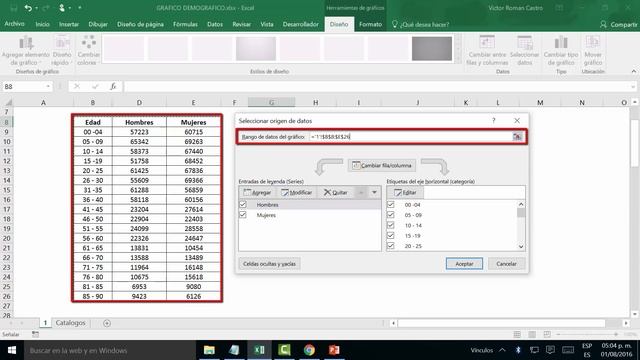Uncheck the 20 - 25 category checkbox
This screenshot has height=360, width=640.
(x=391, y=246)
